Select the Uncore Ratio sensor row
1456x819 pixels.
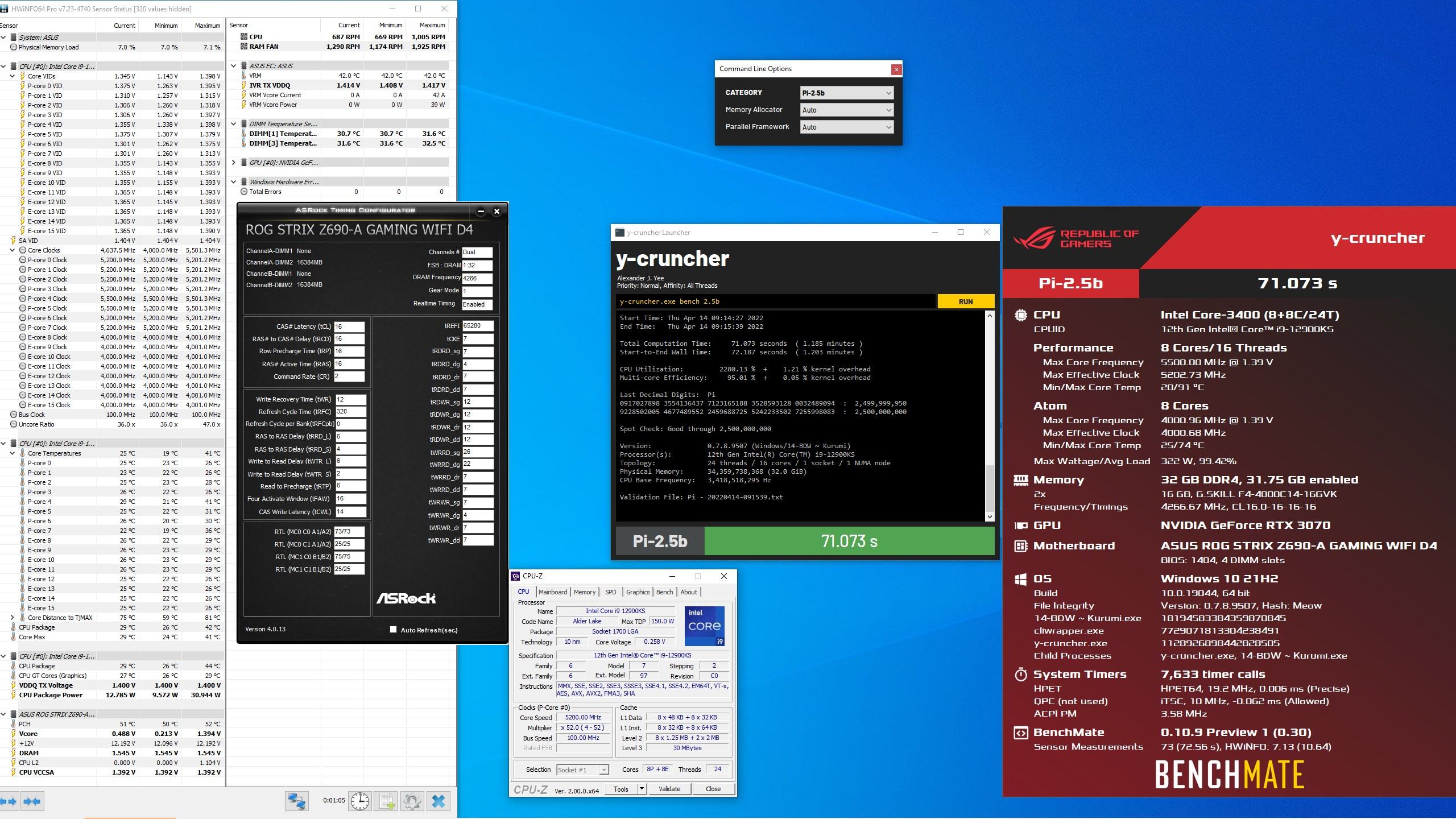coord(113,424)
